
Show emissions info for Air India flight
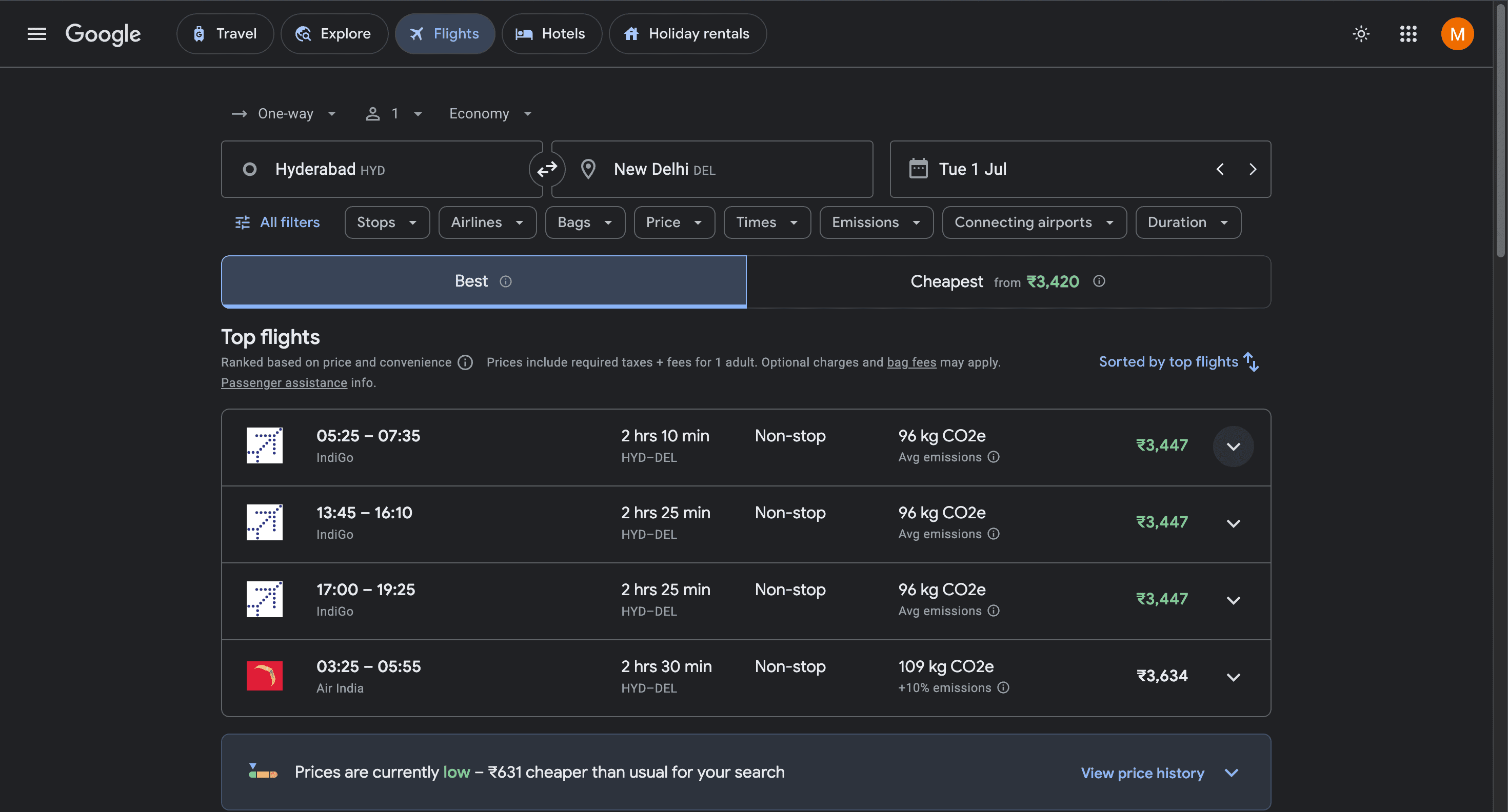[1003, 687]
